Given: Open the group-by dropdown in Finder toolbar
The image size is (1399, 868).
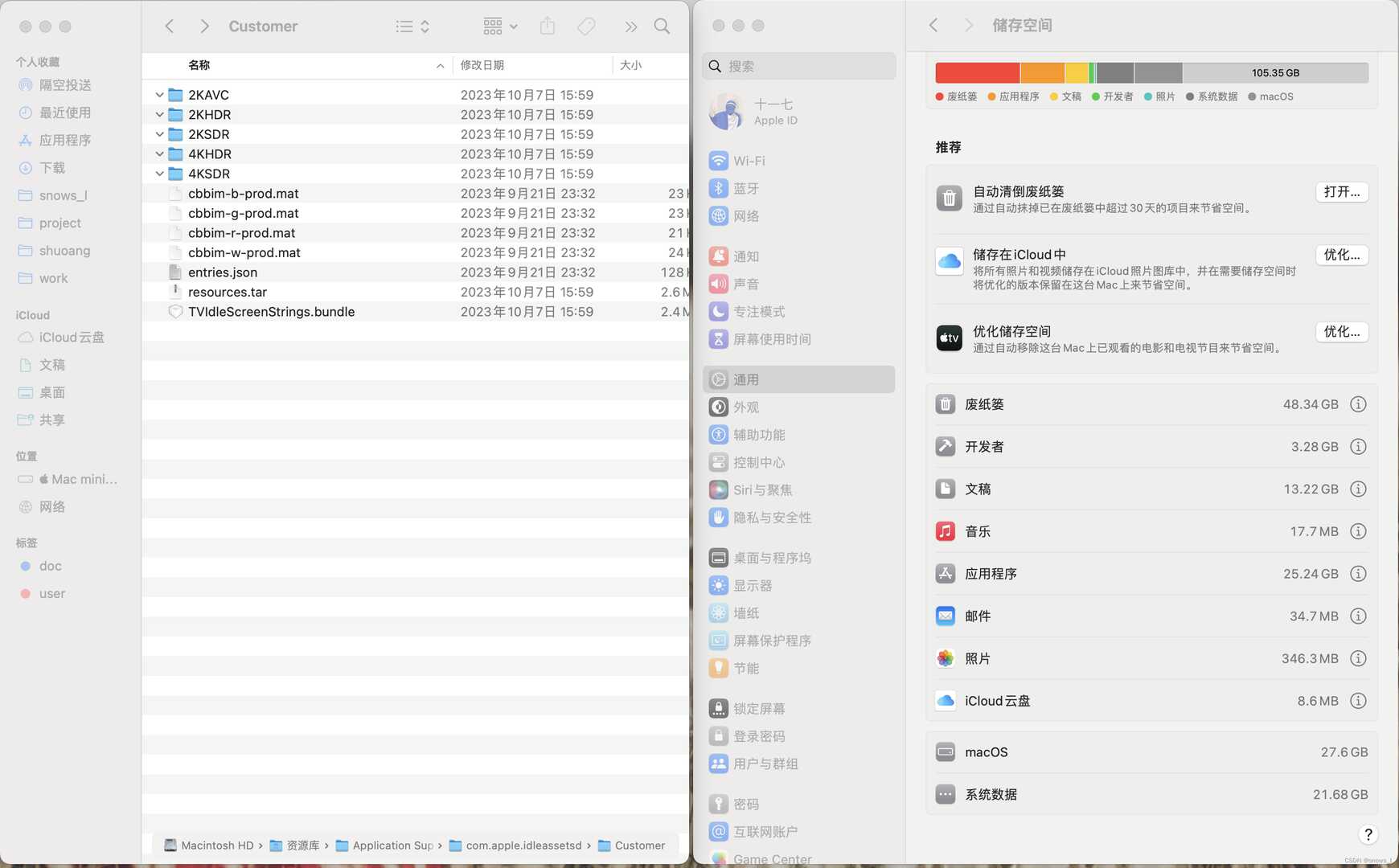Looking at the screenshot, I should pyautogui.click(x=500, y=27).
